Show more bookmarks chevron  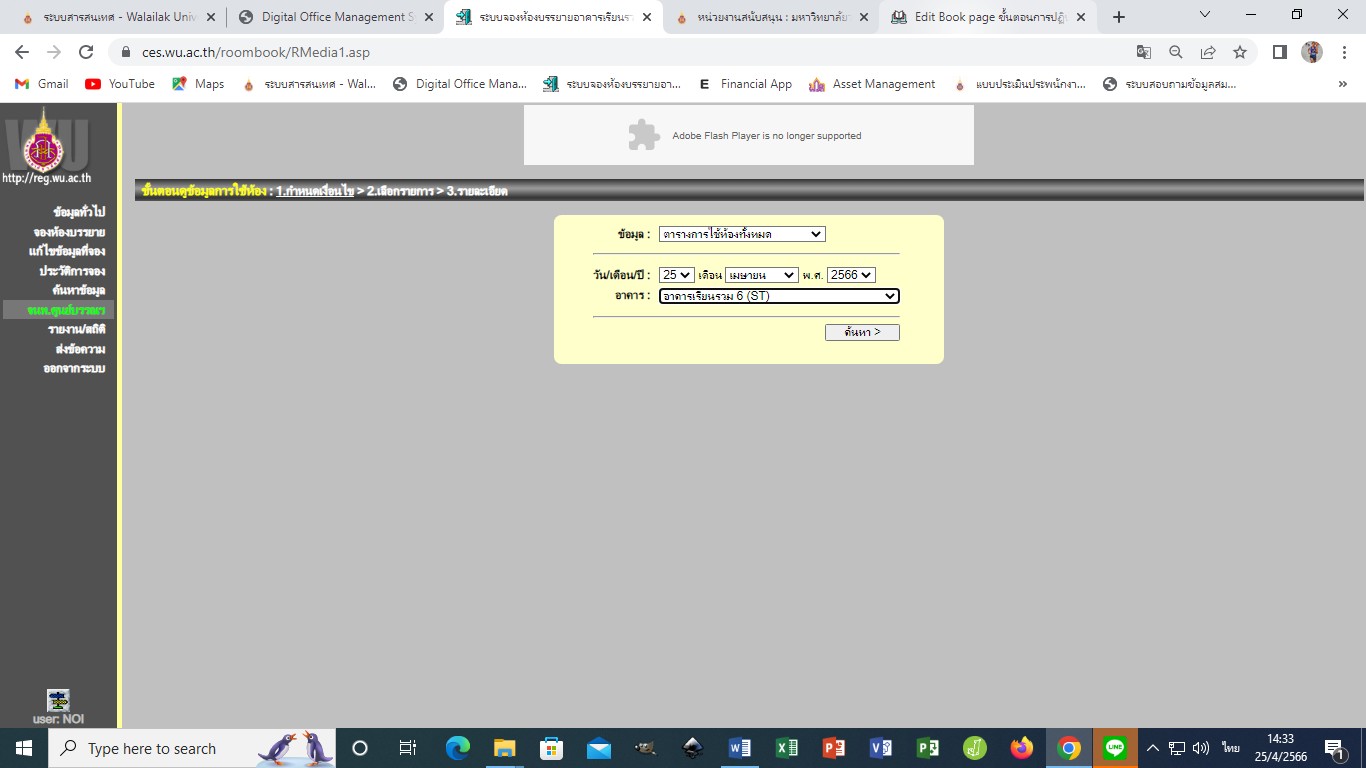(x=1342, y=84)
